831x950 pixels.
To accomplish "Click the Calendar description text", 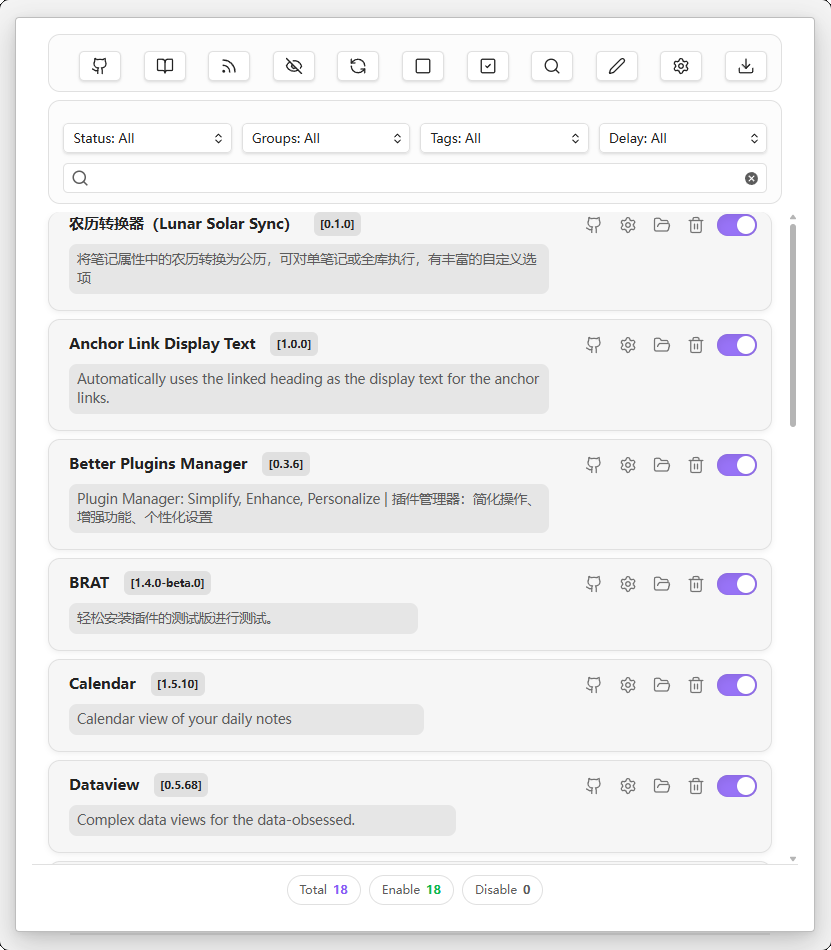I will (x=184, y=719).
